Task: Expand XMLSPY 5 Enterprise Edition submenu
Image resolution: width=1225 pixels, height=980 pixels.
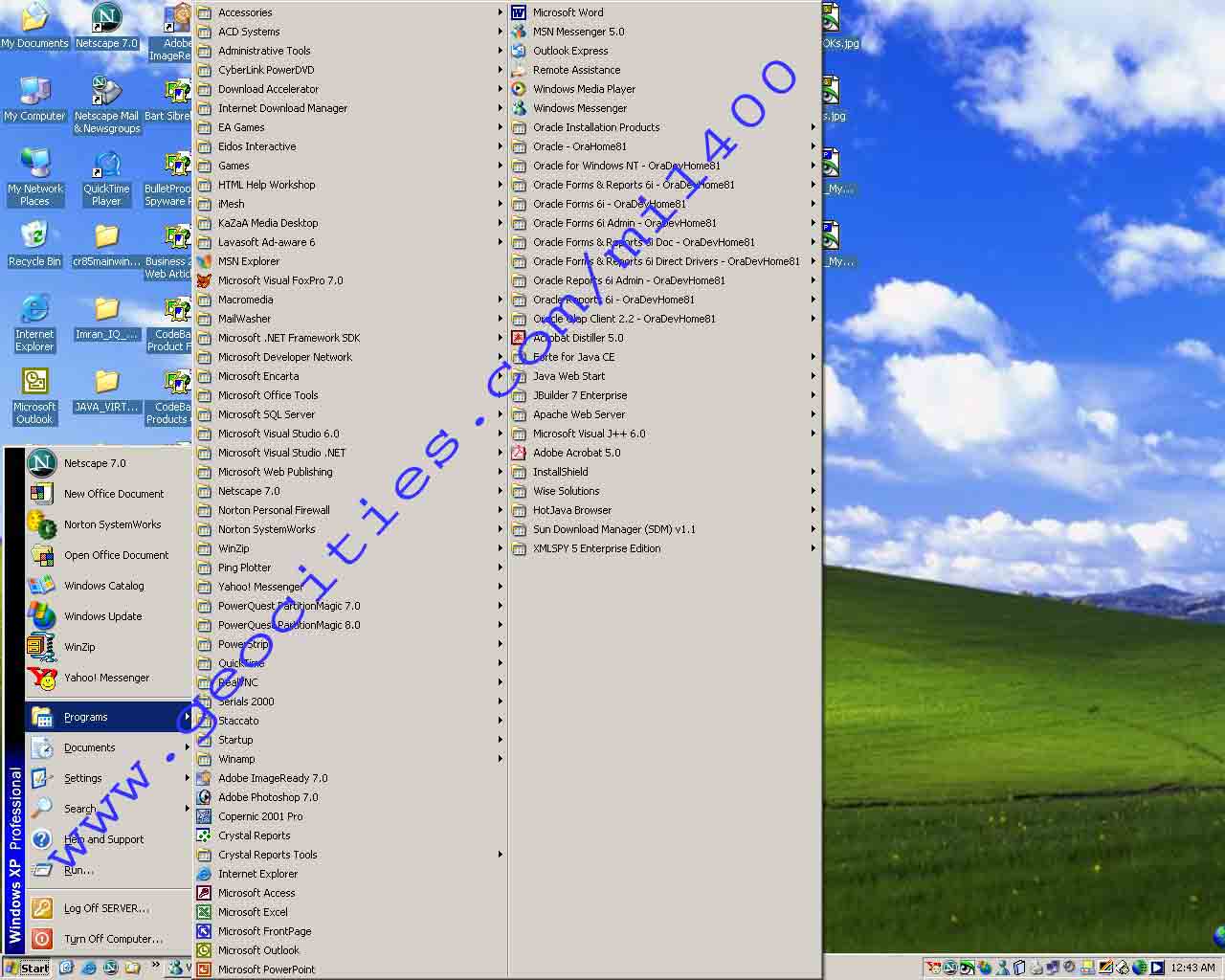Action: (665, 548)
